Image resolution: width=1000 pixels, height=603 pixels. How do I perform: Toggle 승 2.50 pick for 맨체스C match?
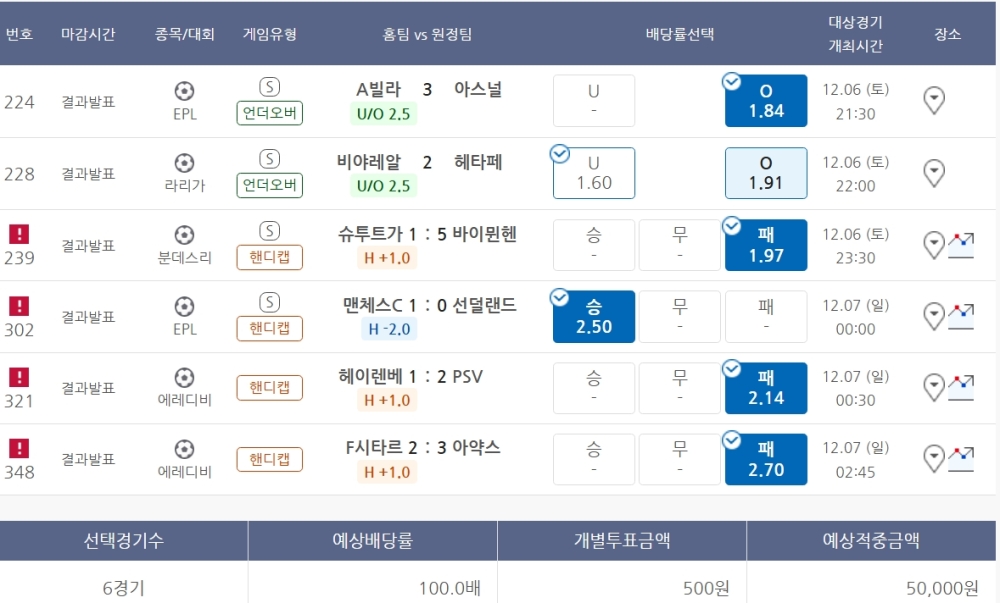point(594,316)
